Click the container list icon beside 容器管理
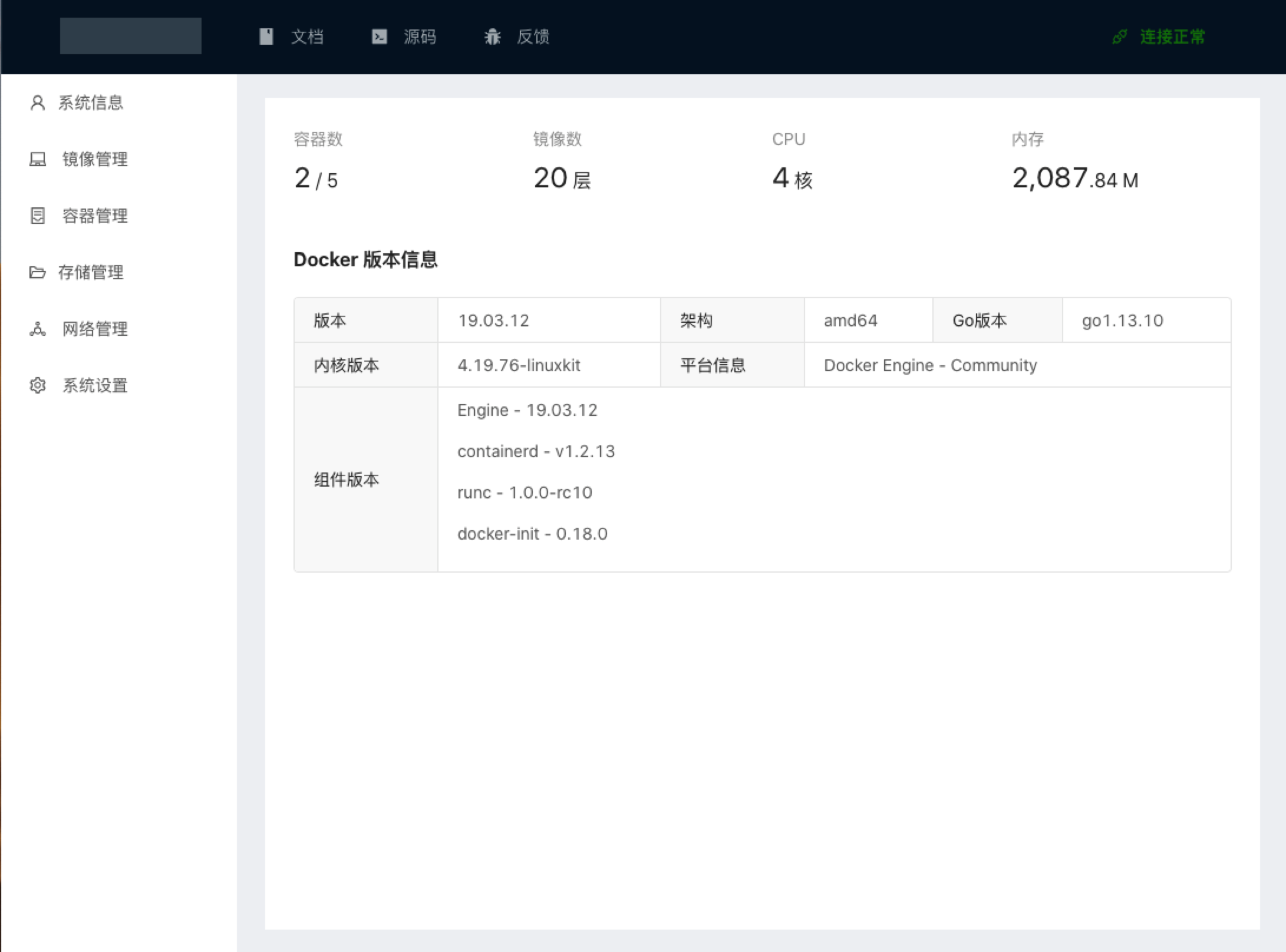 [37, 216]
